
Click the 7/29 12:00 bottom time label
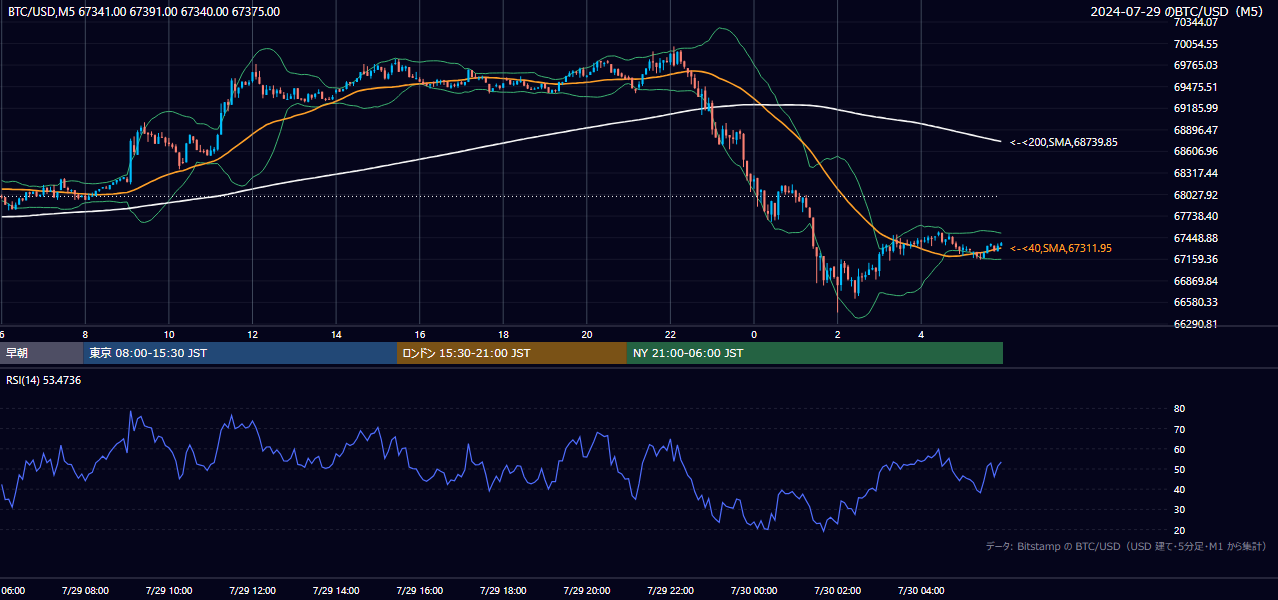252,590
